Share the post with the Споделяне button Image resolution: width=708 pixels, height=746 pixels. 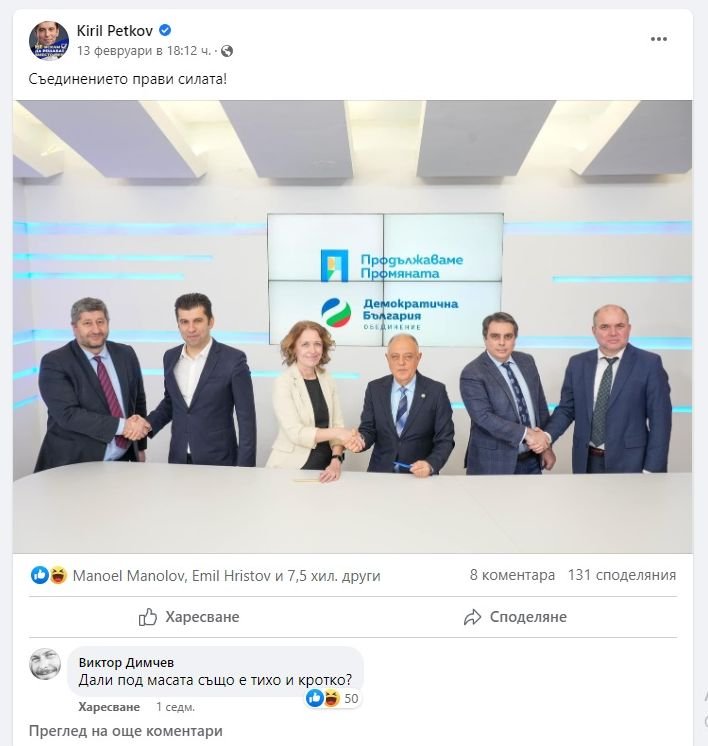click(x=515, y=617)
